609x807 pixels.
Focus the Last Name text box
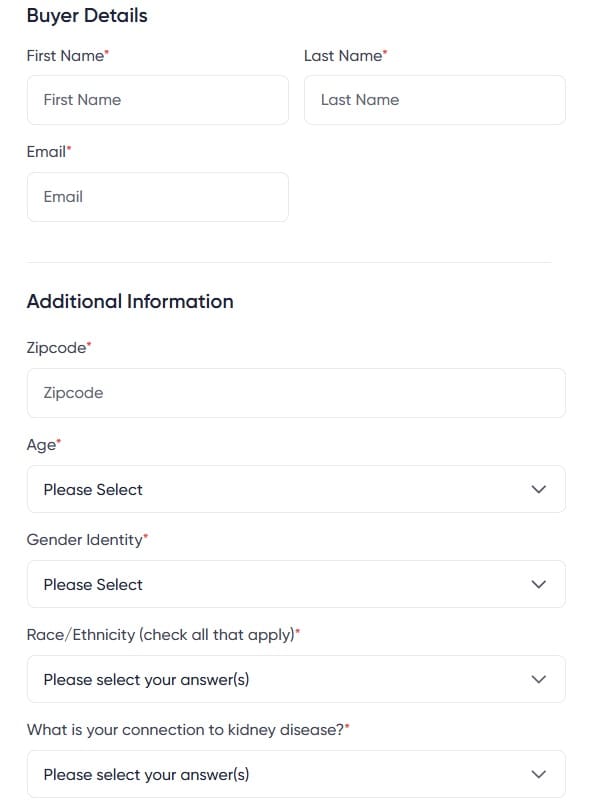[x=434, y=100]
